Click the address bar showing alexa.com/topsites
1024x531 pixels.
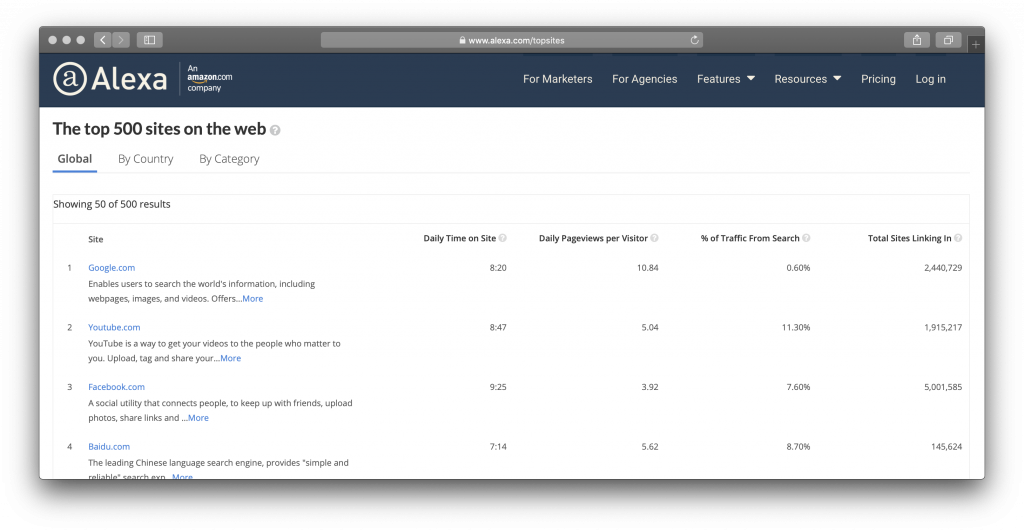[x=511, y=40]
